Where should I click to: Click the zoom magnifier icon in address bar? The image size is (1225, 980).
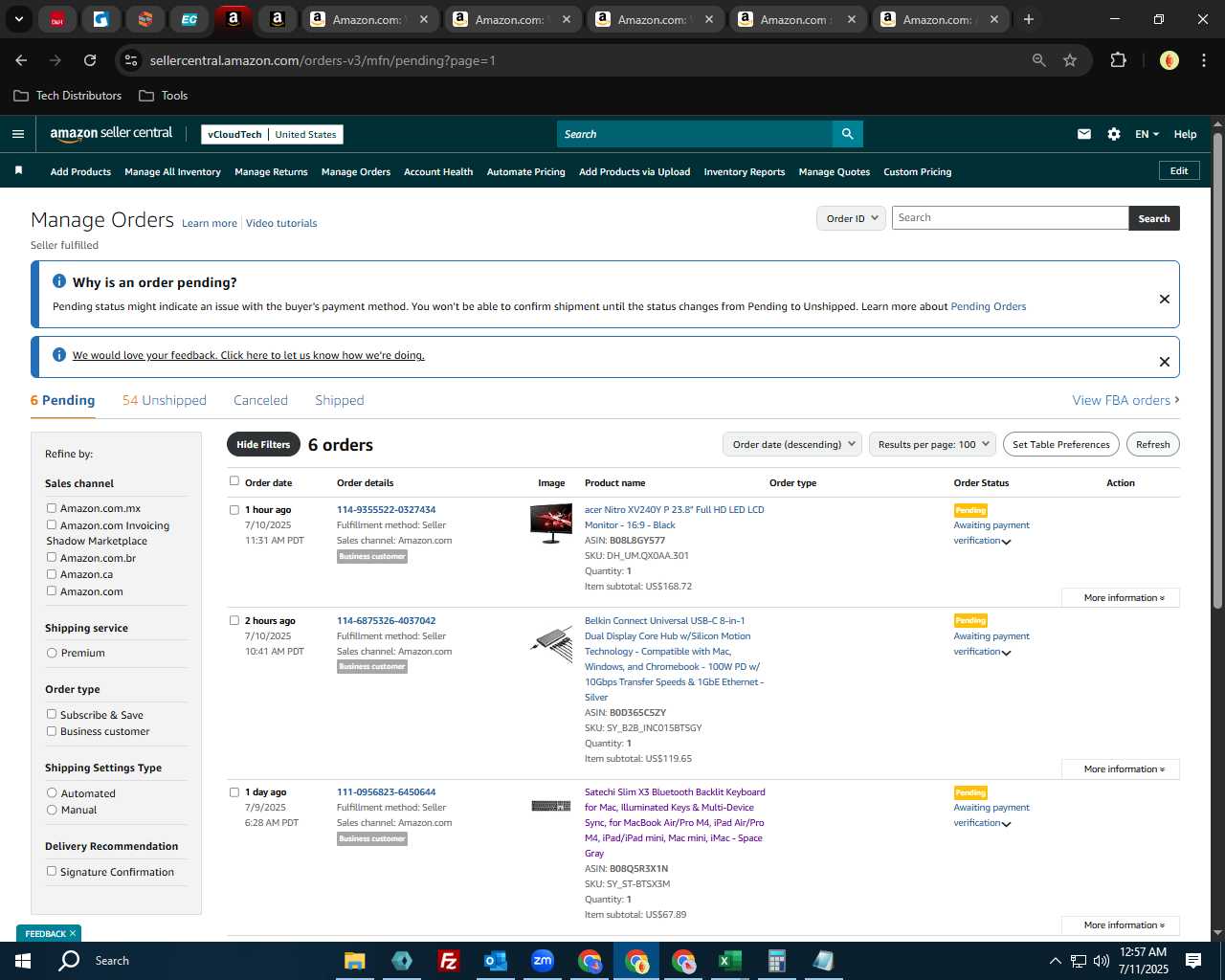point(1039,60)
